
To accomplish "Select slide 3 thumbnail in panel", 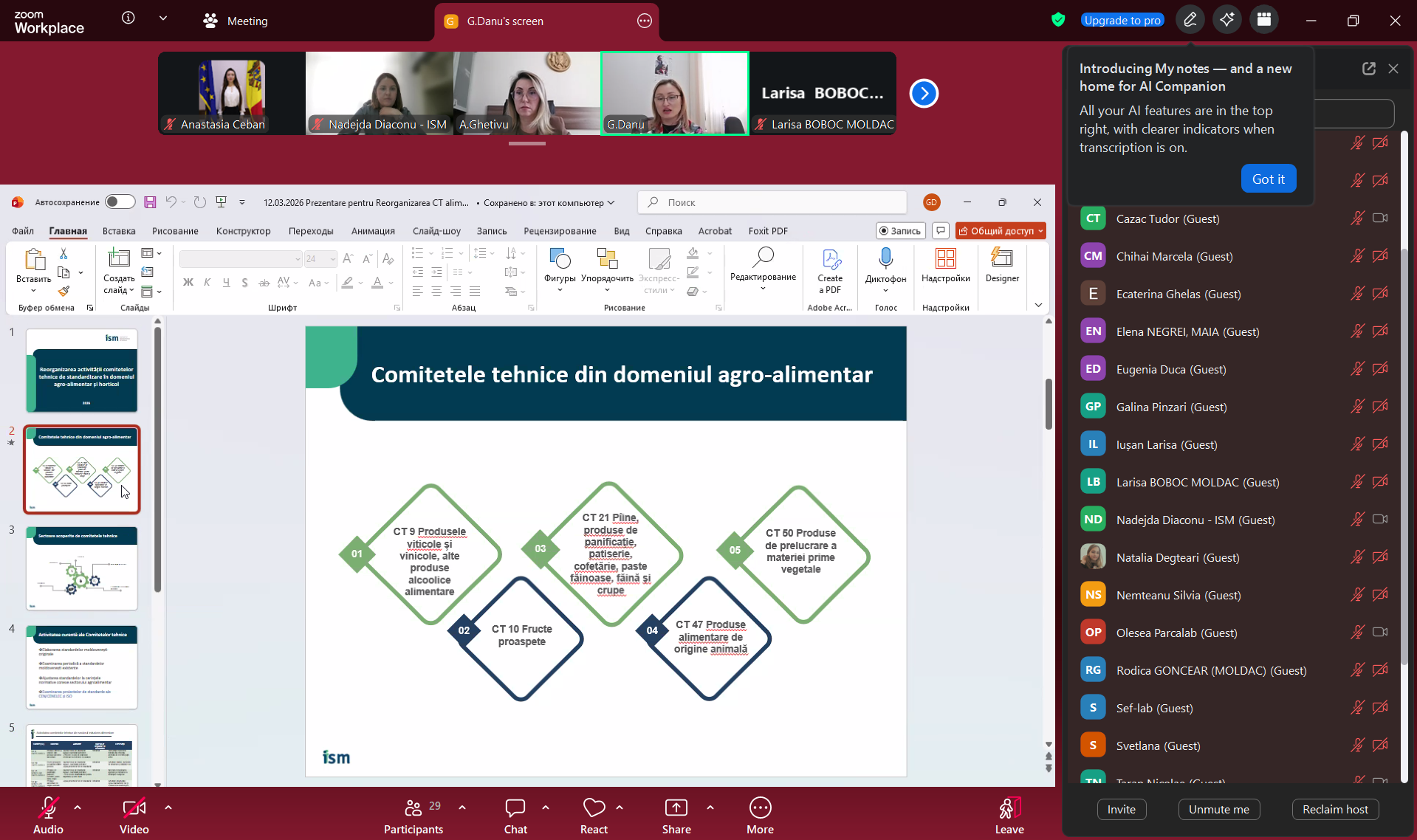I will click(82, 568).
